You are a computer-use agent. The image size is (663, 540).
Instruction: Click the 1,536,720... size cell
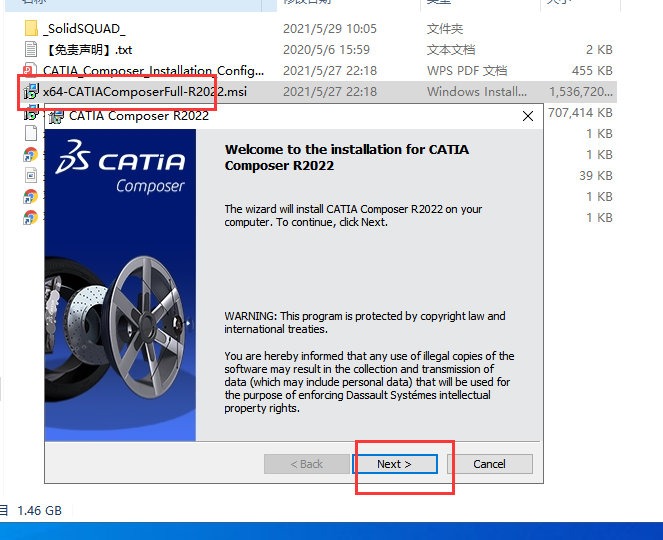pyautogui.click(x=581, y=92)
